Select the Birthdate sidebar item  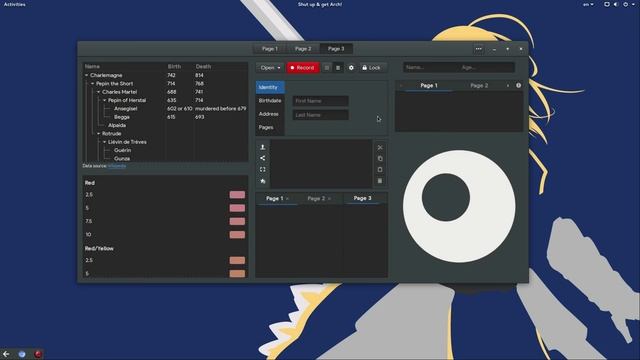270,101
